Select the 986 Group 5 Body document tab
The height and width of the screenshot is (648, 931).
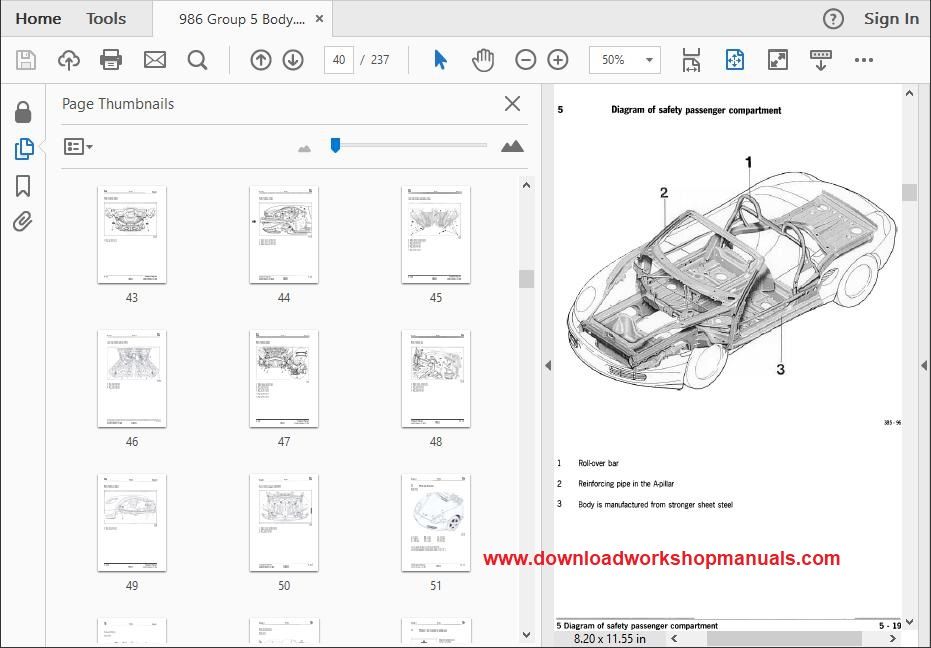tap(242, 19)
